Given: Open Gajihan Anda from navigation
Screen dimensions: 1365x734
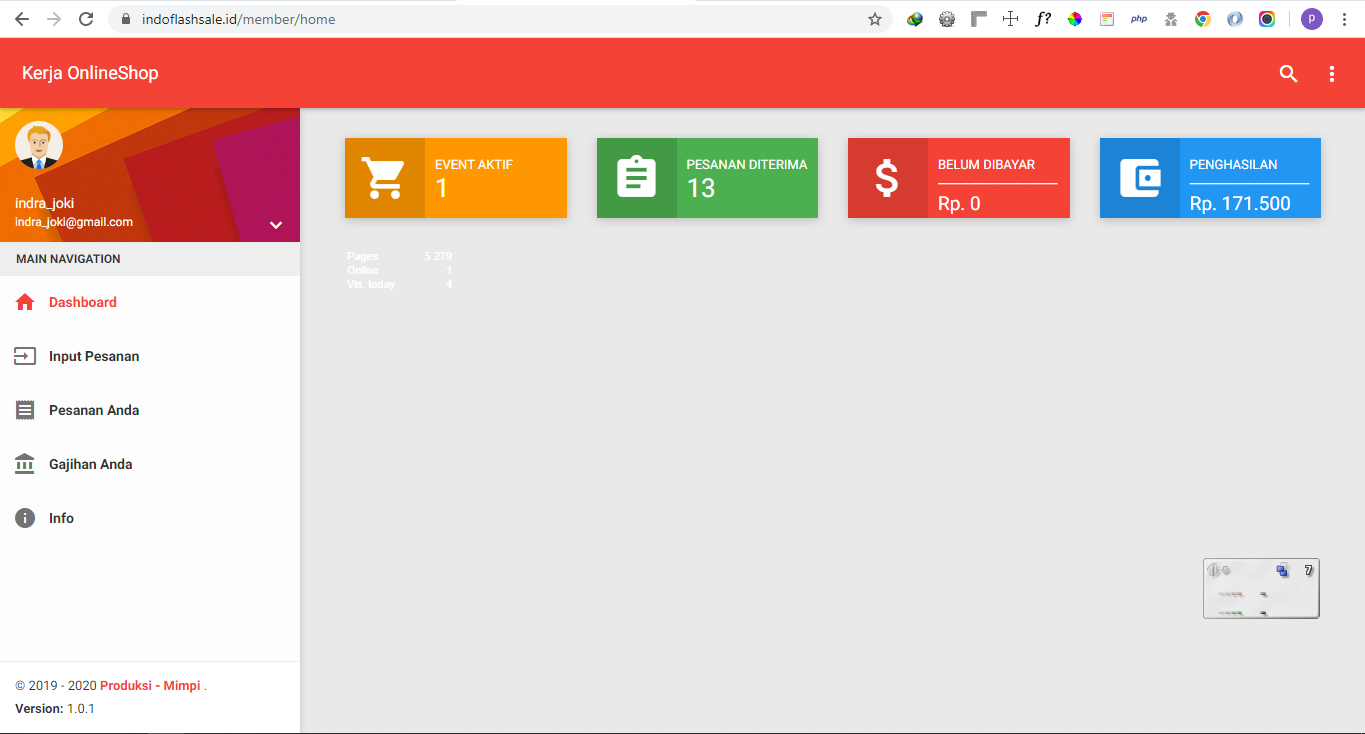Looking at the screenshot, I should click(x=90, y=464).
